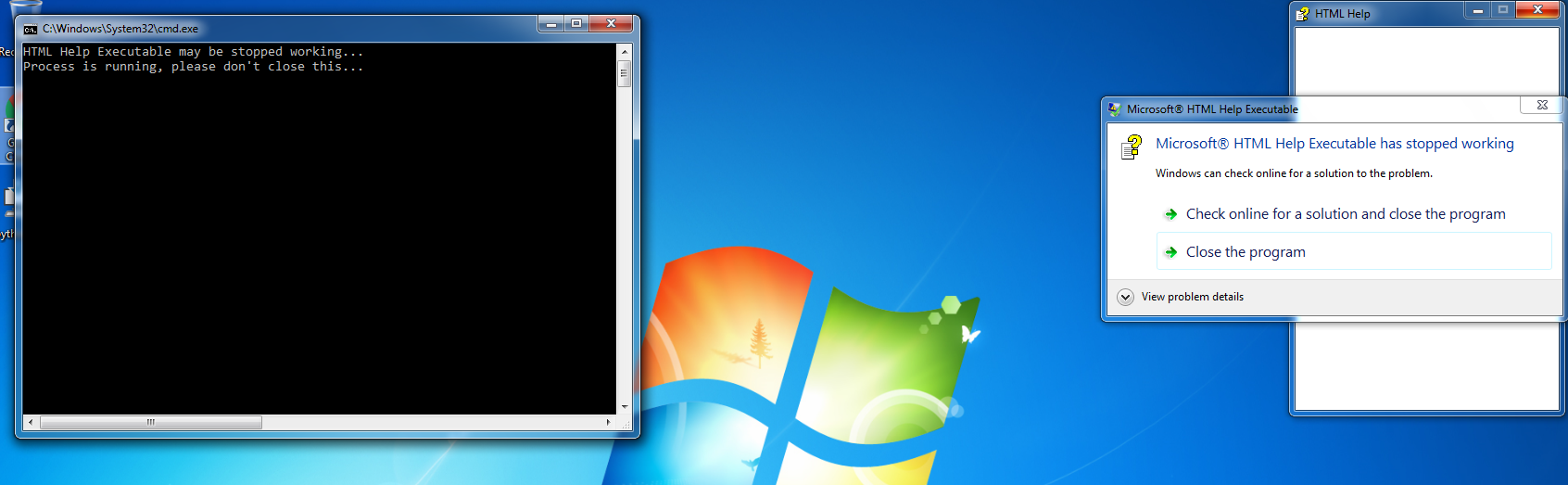Open View problem details text
1568x485 pixels.
1193,297
